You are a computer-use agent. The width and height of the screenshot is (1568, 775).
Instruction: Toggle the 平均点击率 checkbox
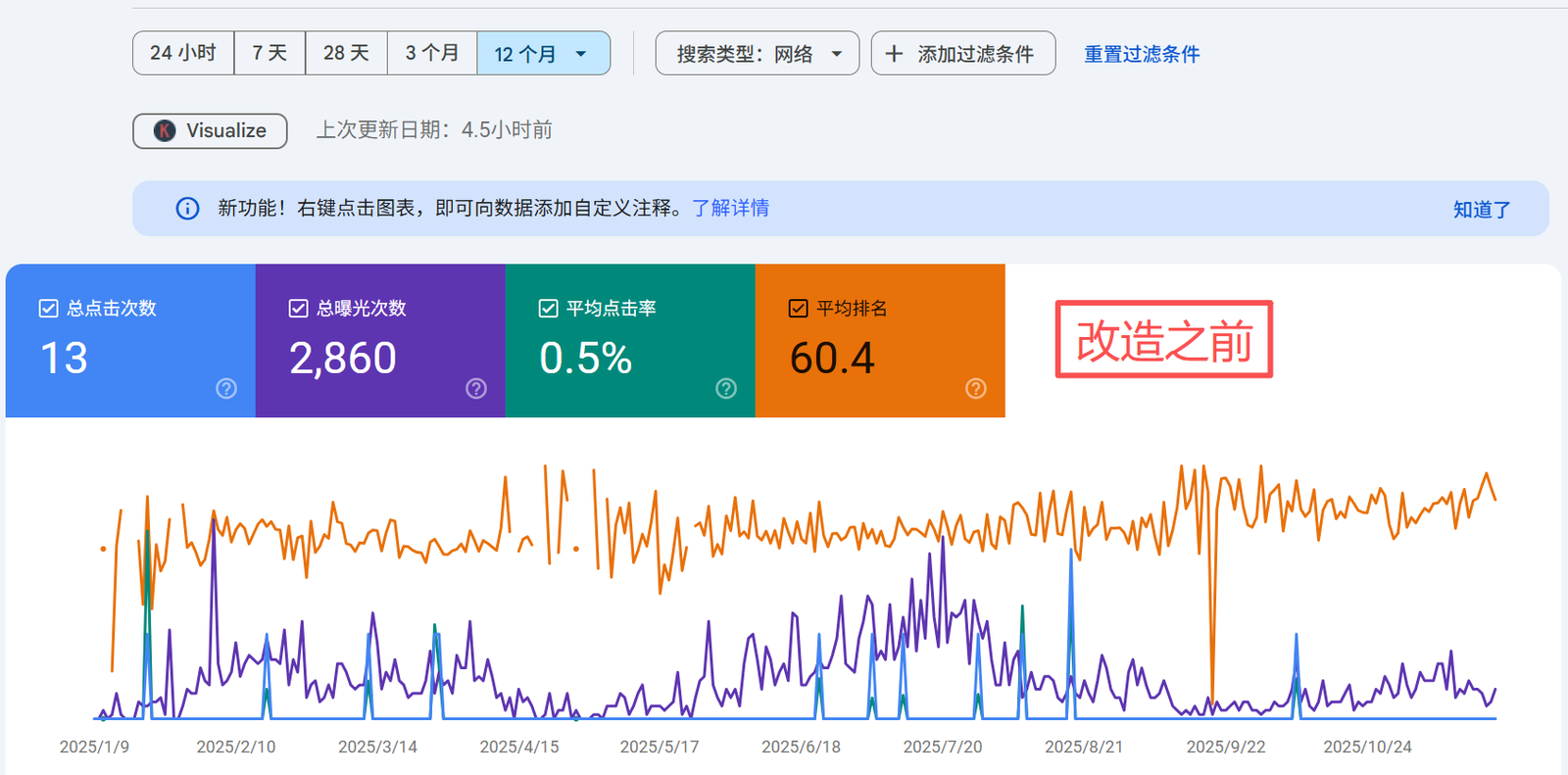(x=549, y=309)
